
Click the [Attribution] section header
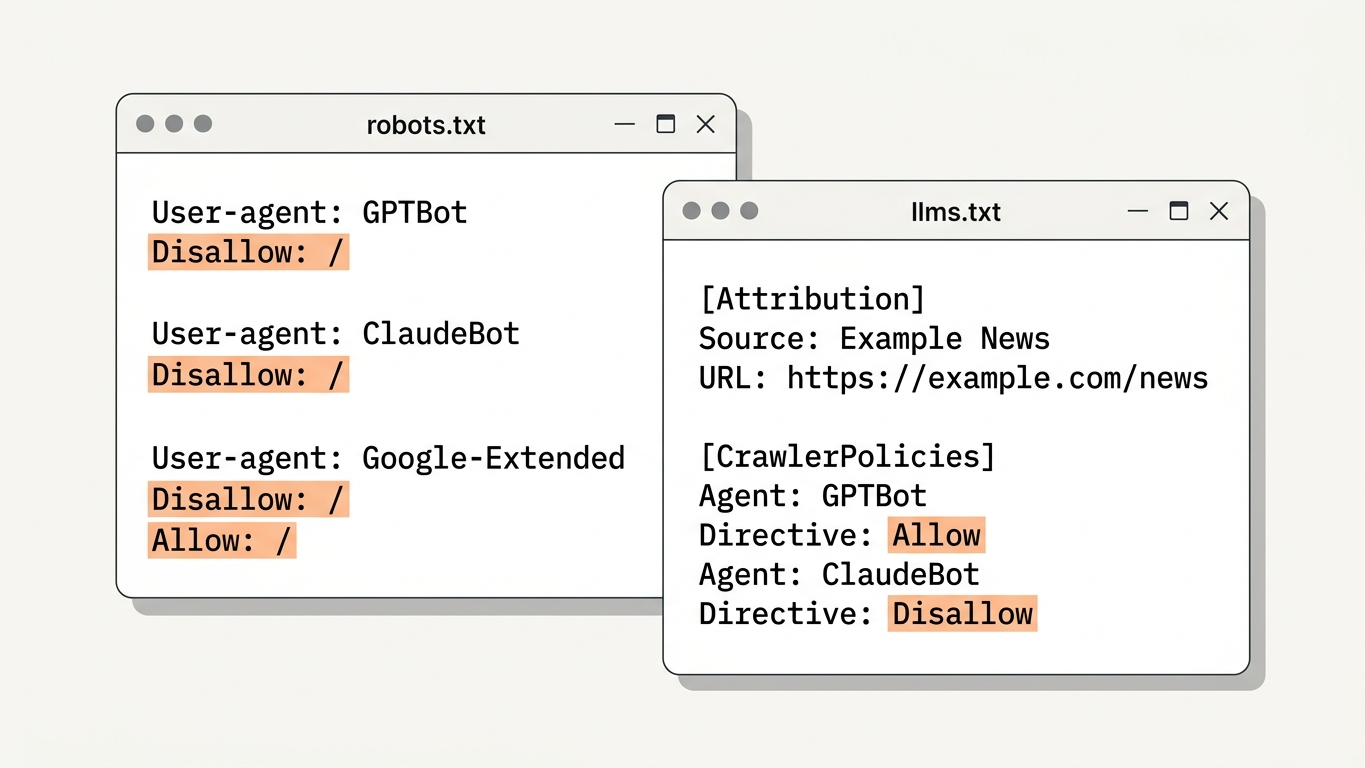point(812,299)
